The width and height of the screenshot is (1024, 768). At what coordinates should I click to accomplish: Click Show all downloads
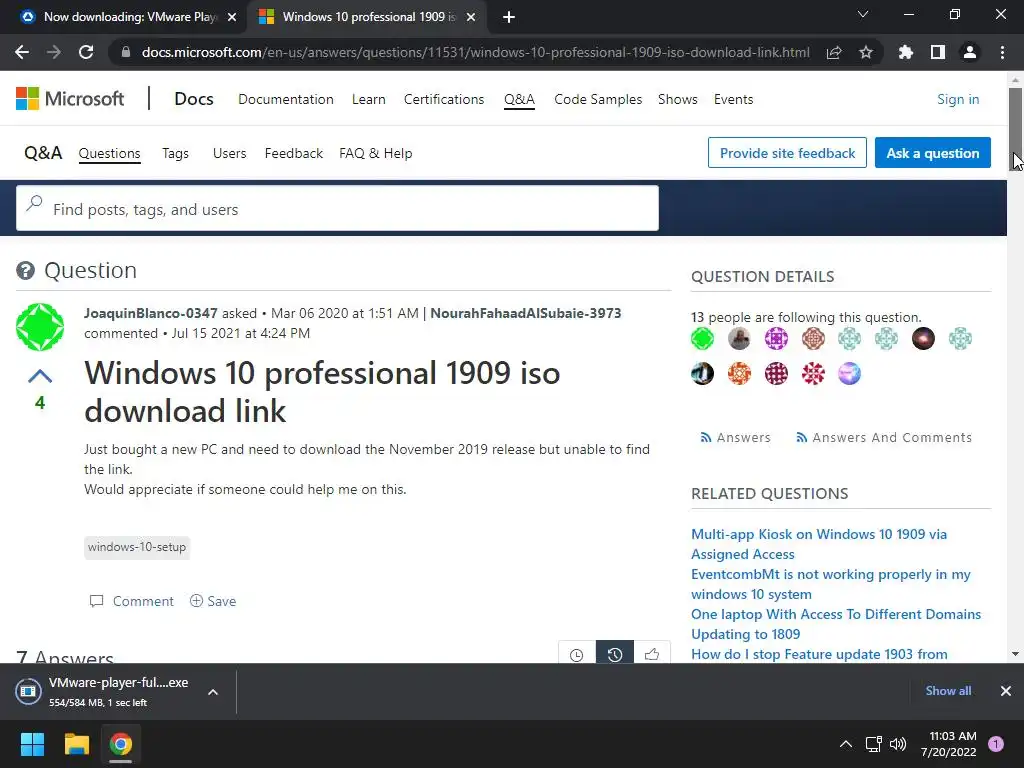pyautogui.click(x=948, y=691)
